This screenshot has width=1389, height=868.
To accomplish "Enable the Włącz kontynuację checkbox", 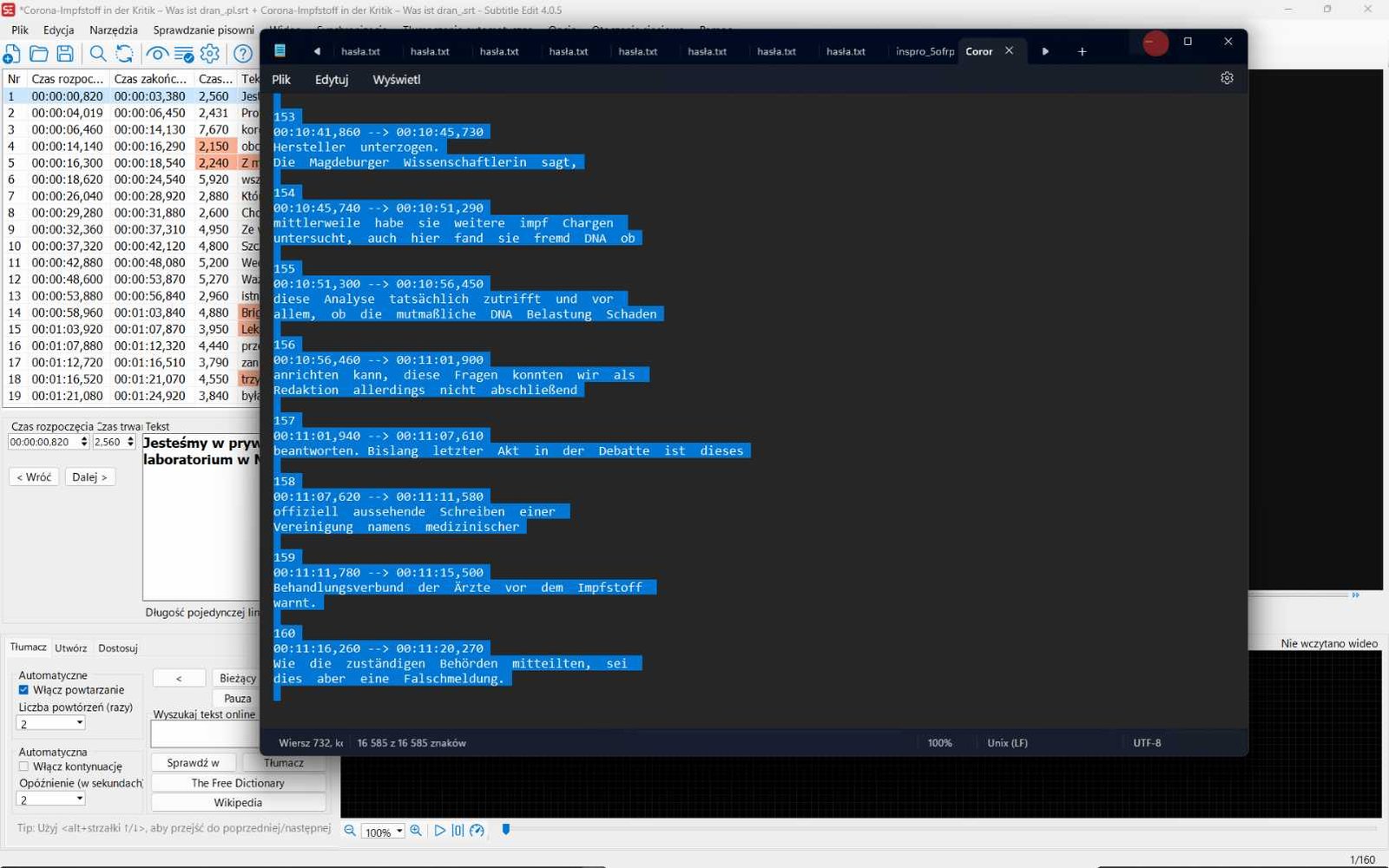I will pyautogui.click(x=23, y=766).
